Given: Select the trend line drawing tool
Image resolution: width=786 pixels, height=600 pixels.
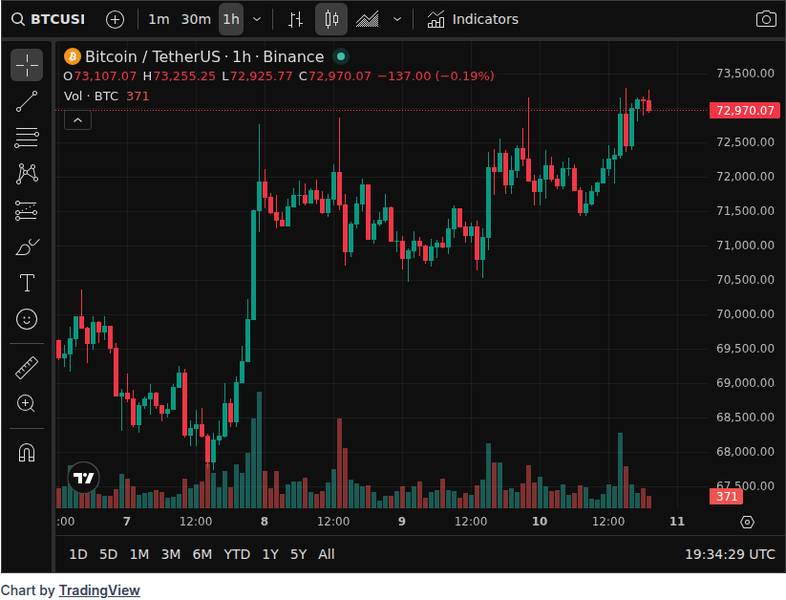Looking at the screenshot, I should tap(27, 101).
